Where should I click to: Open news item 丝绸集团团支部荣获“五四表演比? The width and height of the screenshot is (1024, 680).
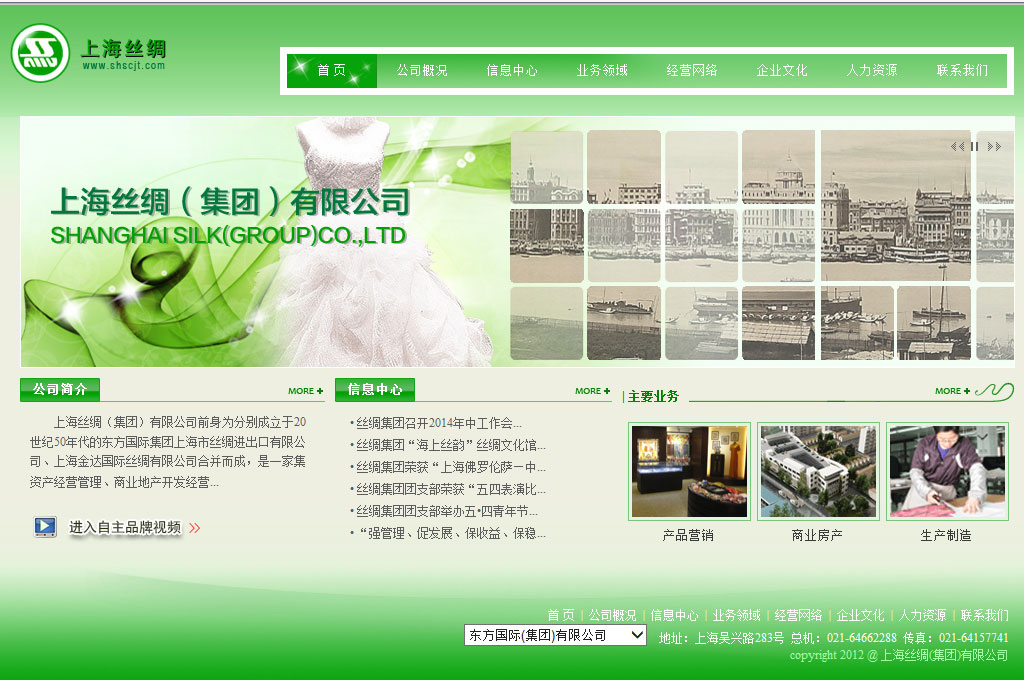click(x=450, y=489)
